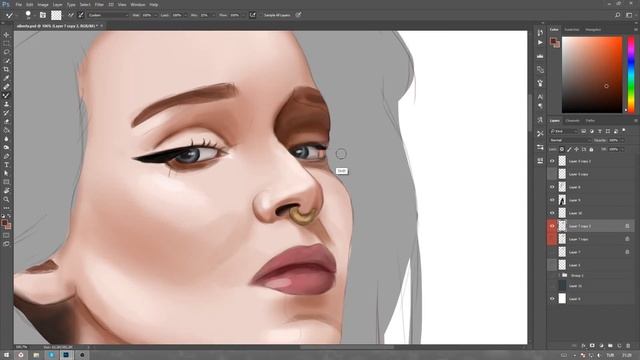The width and height of the screenshot is (640, 360).
Task: Open the File menu
Action: [19, 4]
